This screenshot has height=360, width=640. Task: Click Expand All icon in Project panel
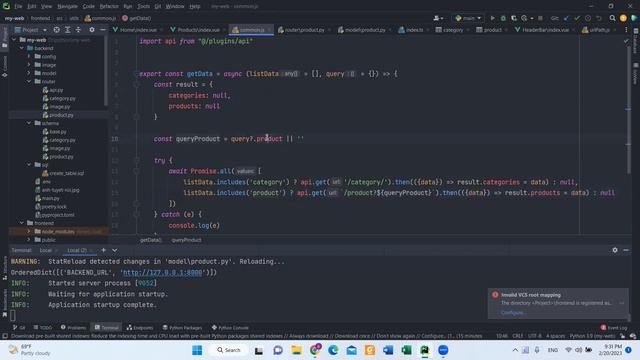(67, 30)
